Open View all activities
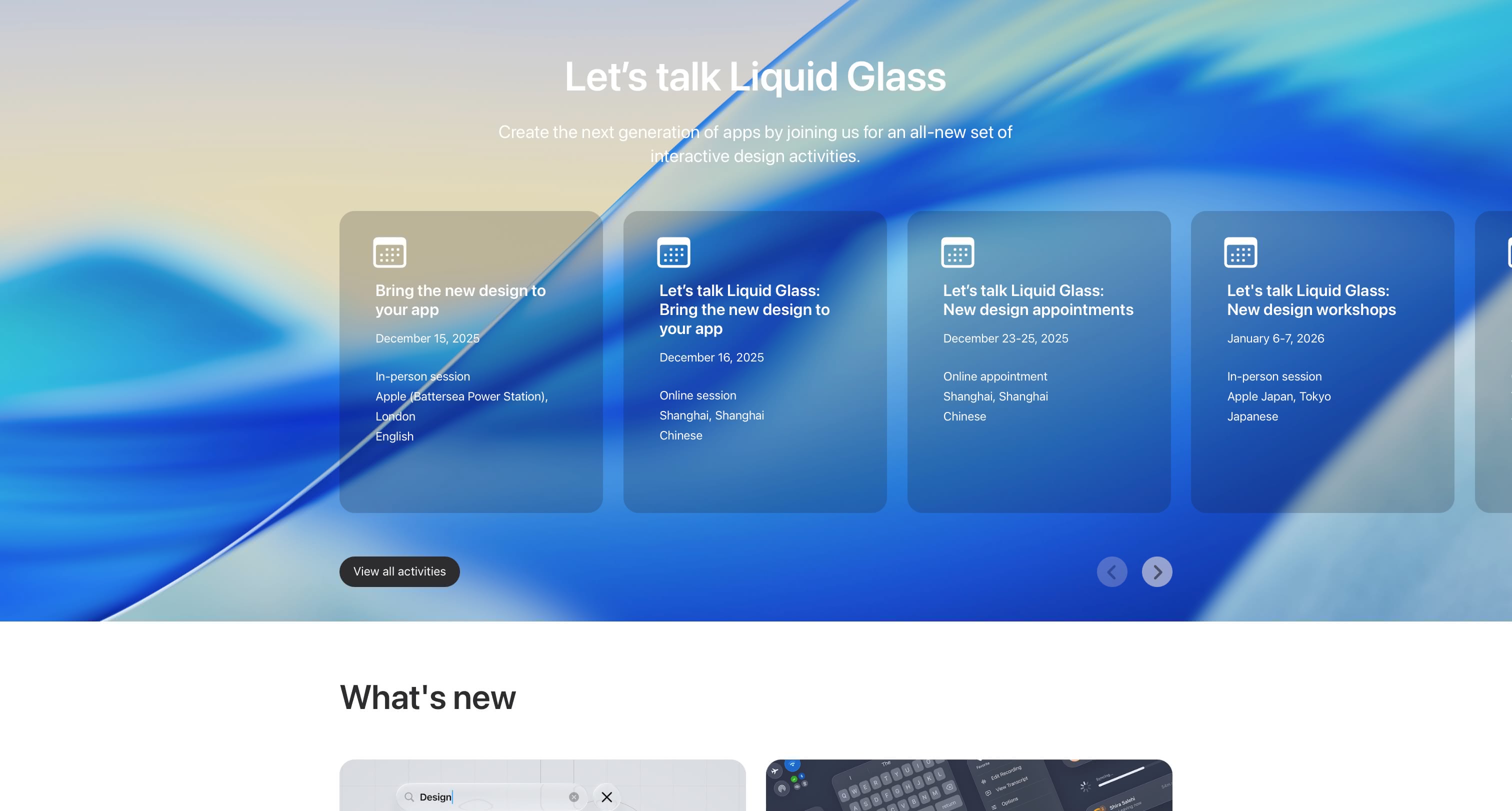This screenshot has height=811, width=1512. point(399,571)
